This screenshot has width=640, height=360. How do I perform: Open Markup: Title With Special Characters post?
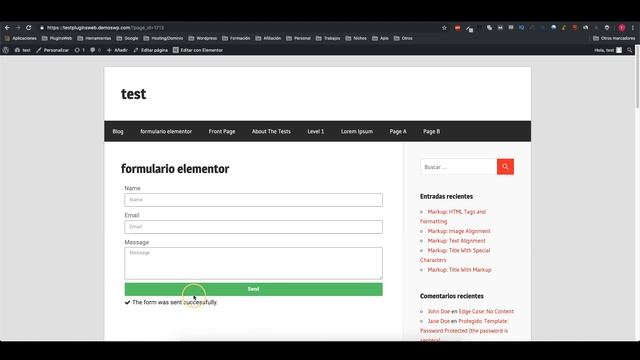455,255
